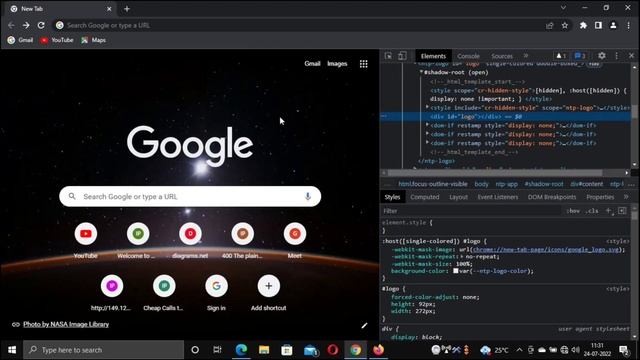This screenshot has width=640, height=360.
Task: Open the Chrome three-dot menu
Action: pos(628,25)
